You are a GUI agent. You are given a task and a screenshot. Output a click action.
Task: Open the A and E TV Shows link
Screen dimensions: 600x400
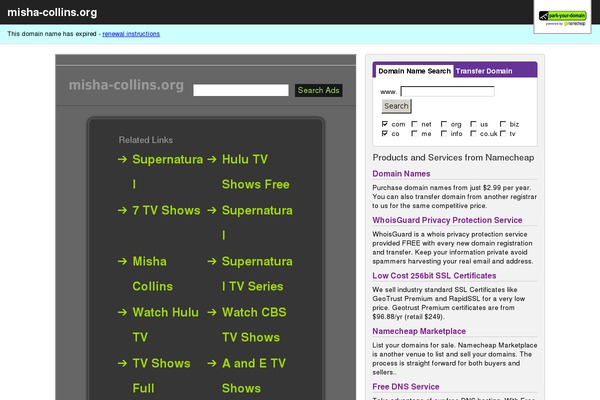(254, 376)
